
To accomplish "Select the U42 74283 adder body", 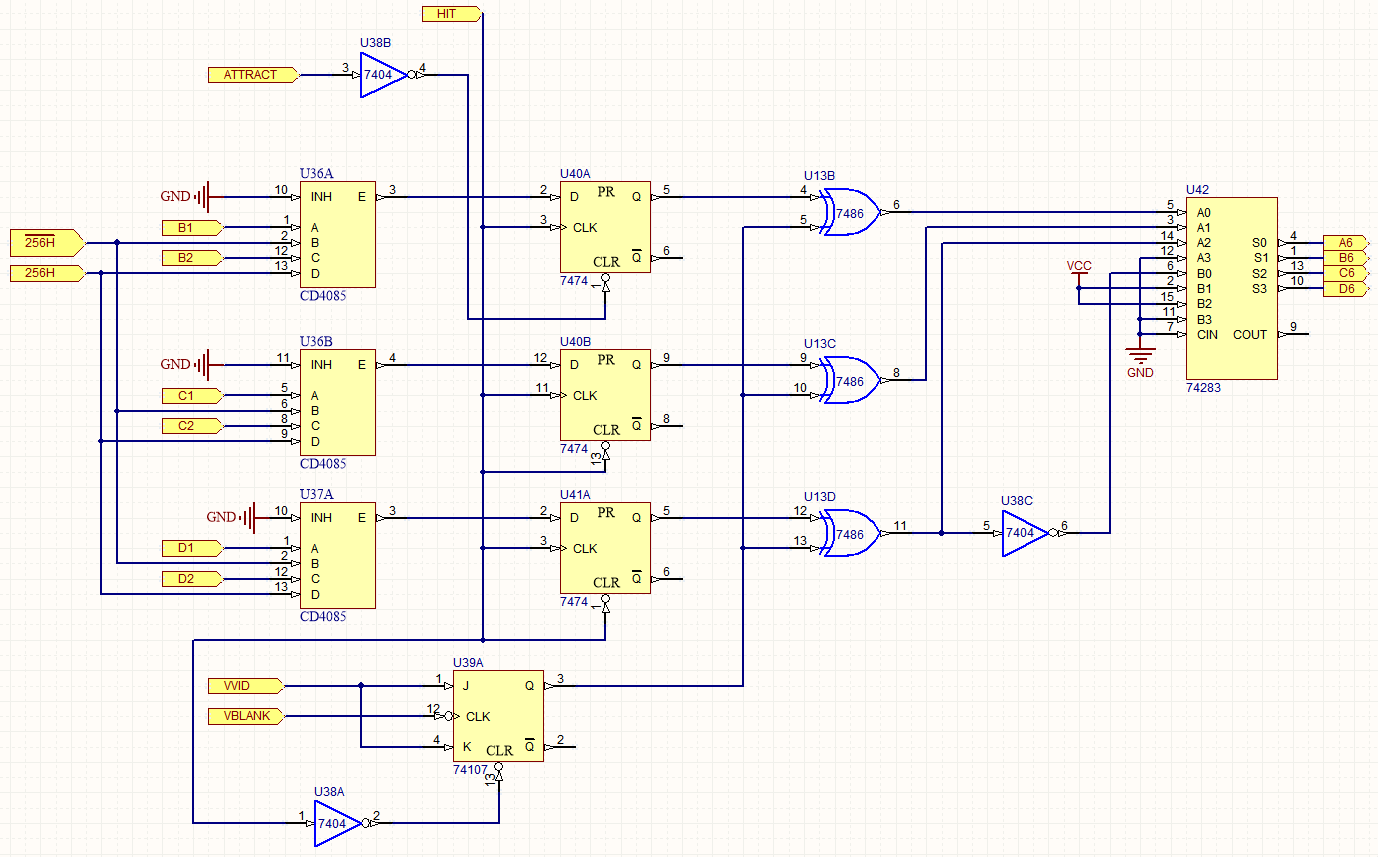I will coord(1231,289).
